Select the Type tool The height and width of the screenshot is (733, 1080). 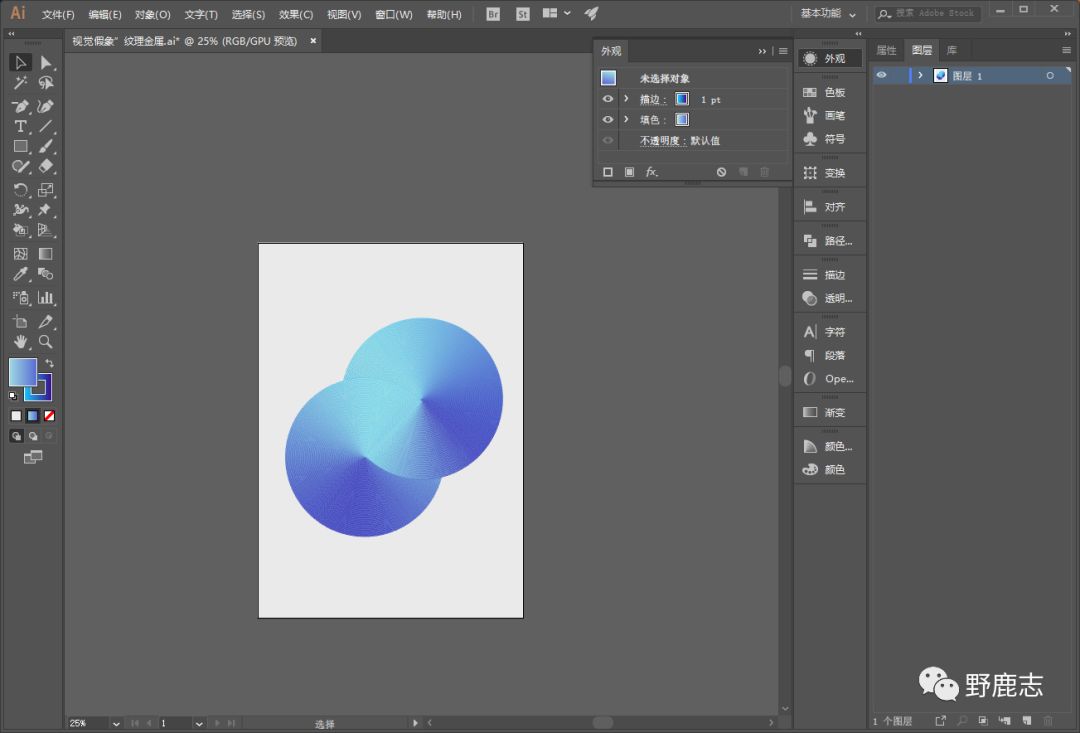tap(20, 126)
